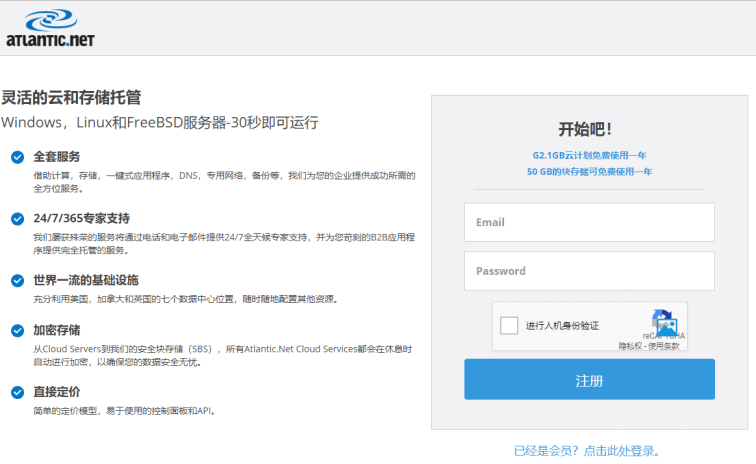
Task: Click the 加密存储 feature title
Action: [56, 330]
